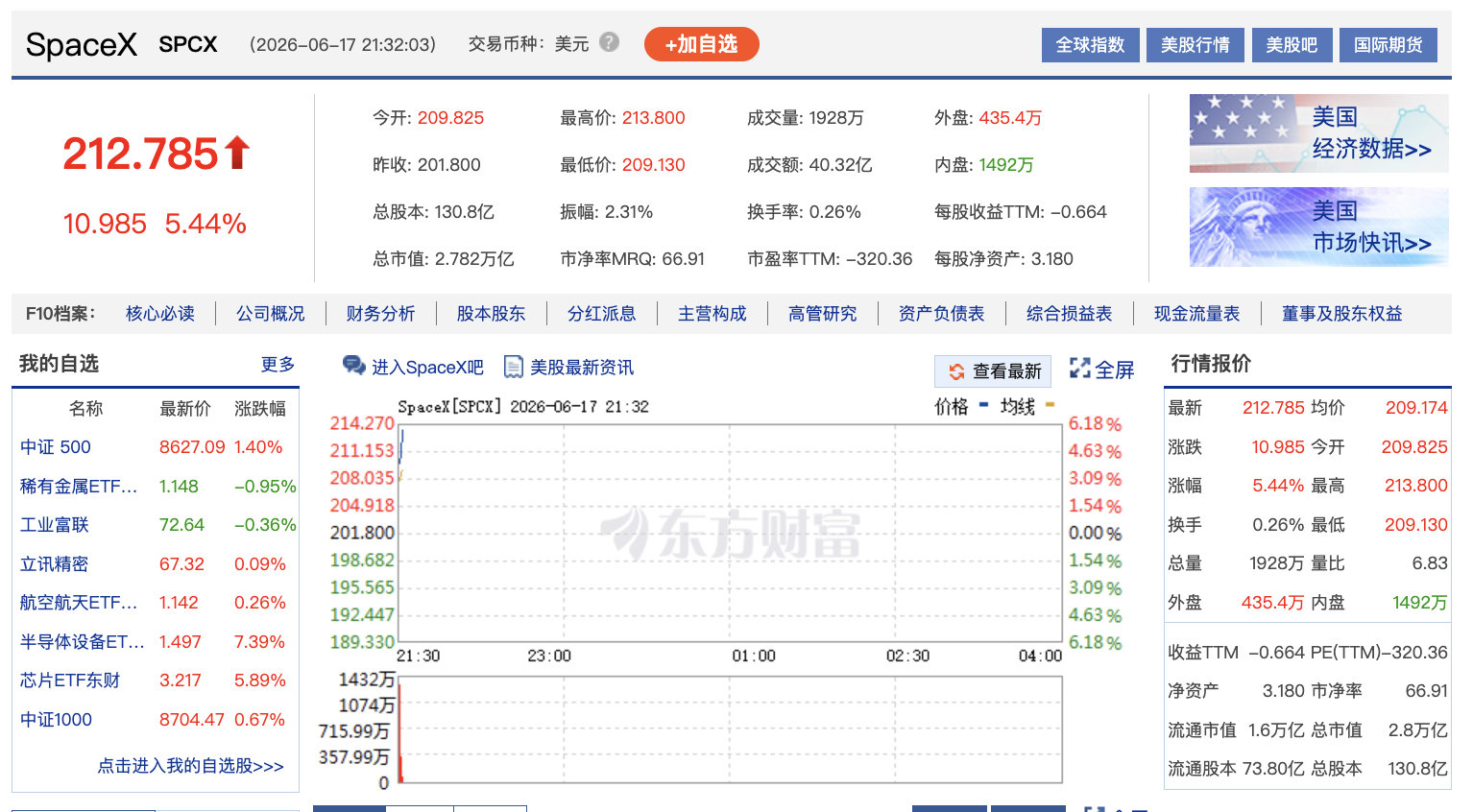Click the 5.44% change under the price
This screenshot has width=1473, height=812.
205,224
